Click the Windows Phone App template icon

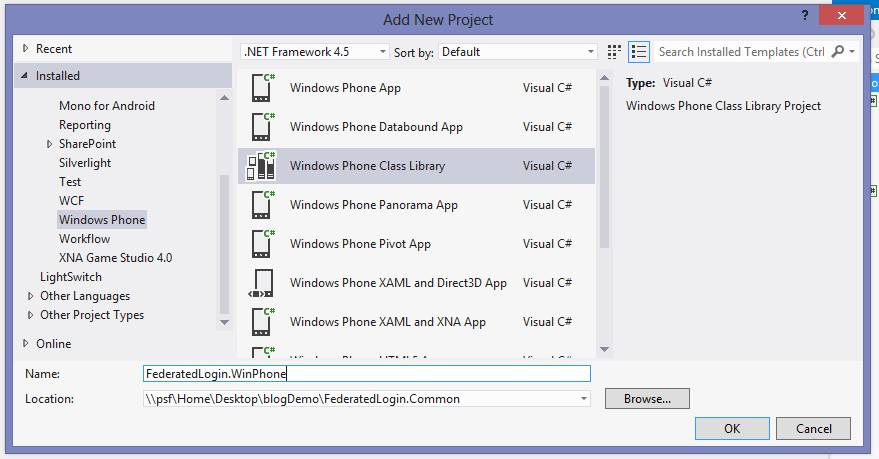point(262,87)
